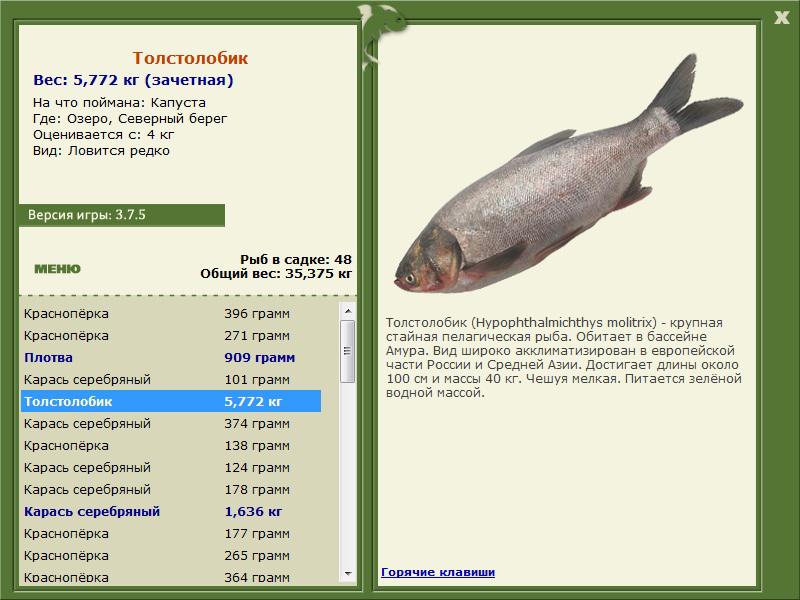This screenshot has width=800, height=600.
Task: Open the Горячие клавиши link
Action: pyautogui.click(x=438, y=572)
